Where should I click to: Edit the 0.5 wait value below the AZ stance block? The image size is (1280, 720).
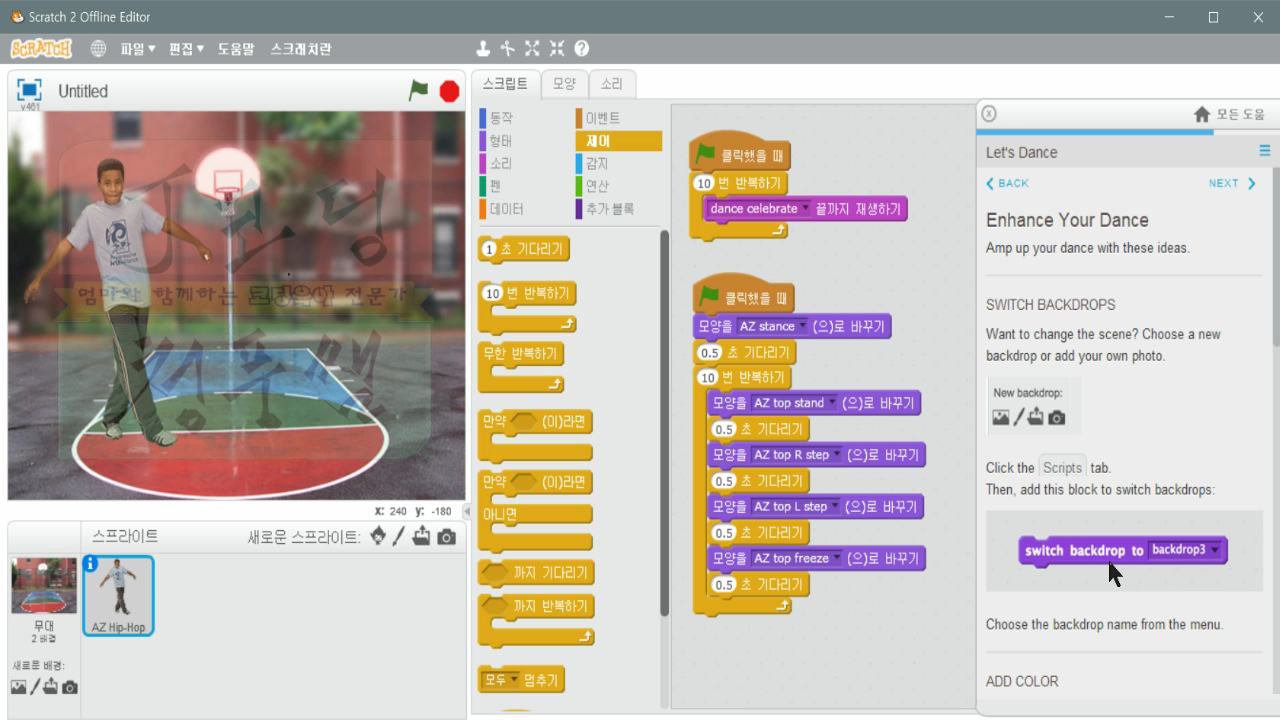(709, 353)
